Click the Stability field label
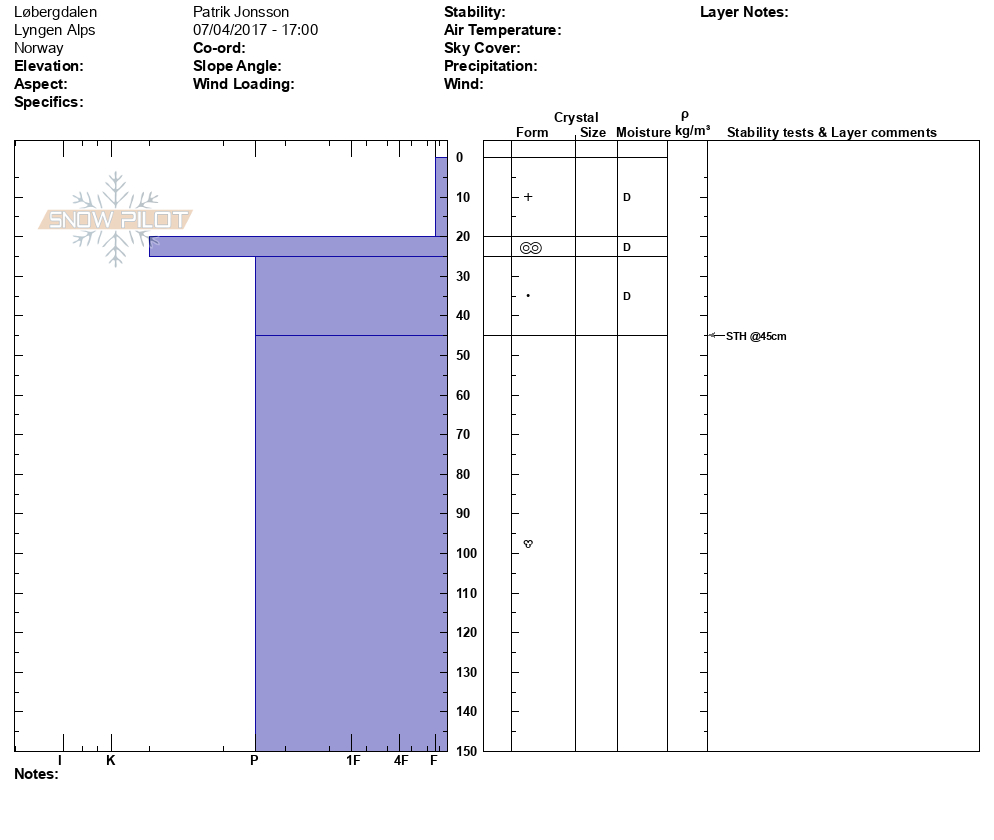The image size is (994, 840). click(x=474, y=12)
